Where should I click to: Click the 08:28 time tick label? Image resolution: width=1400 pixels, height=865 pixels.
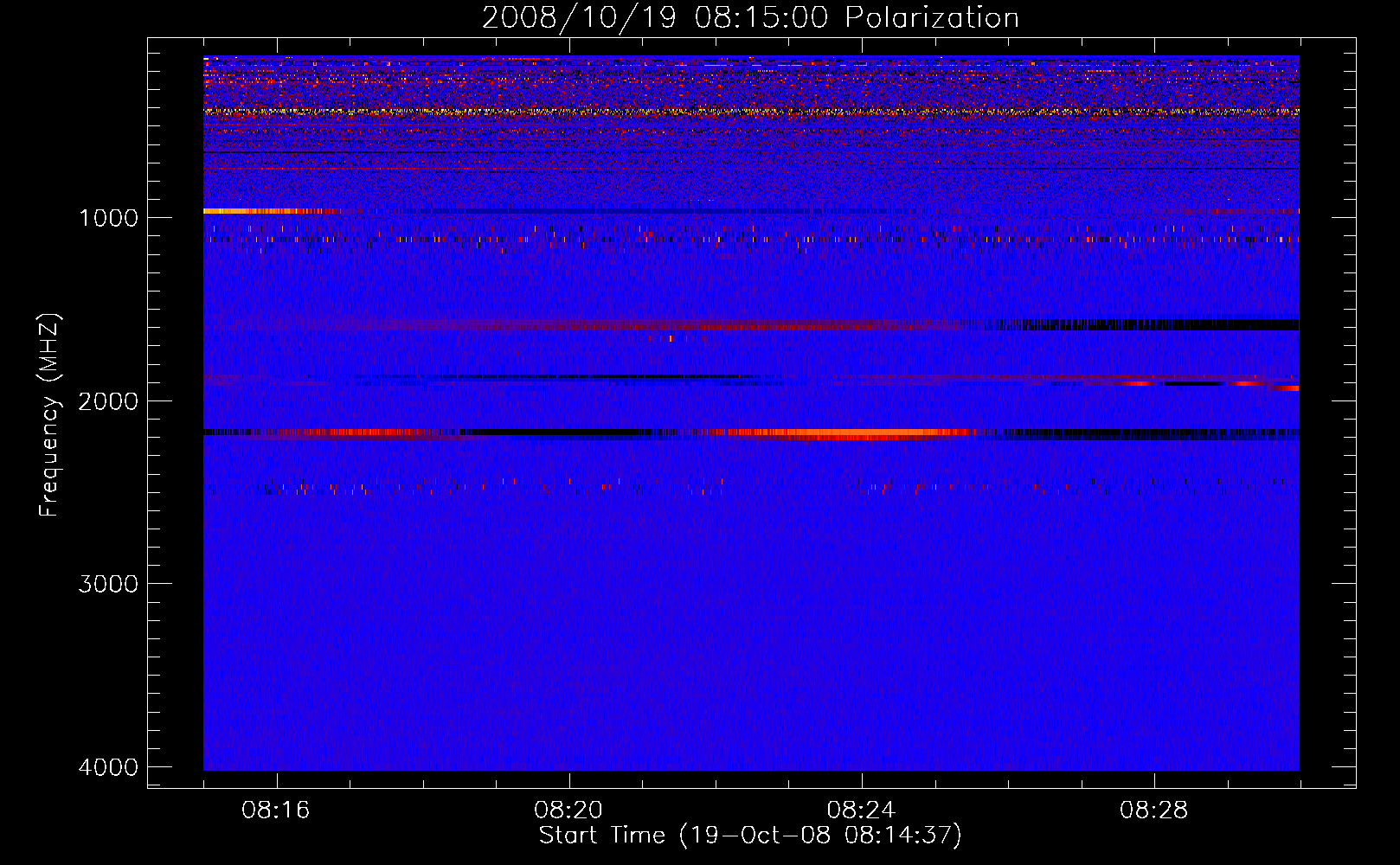coord(1153,811)
